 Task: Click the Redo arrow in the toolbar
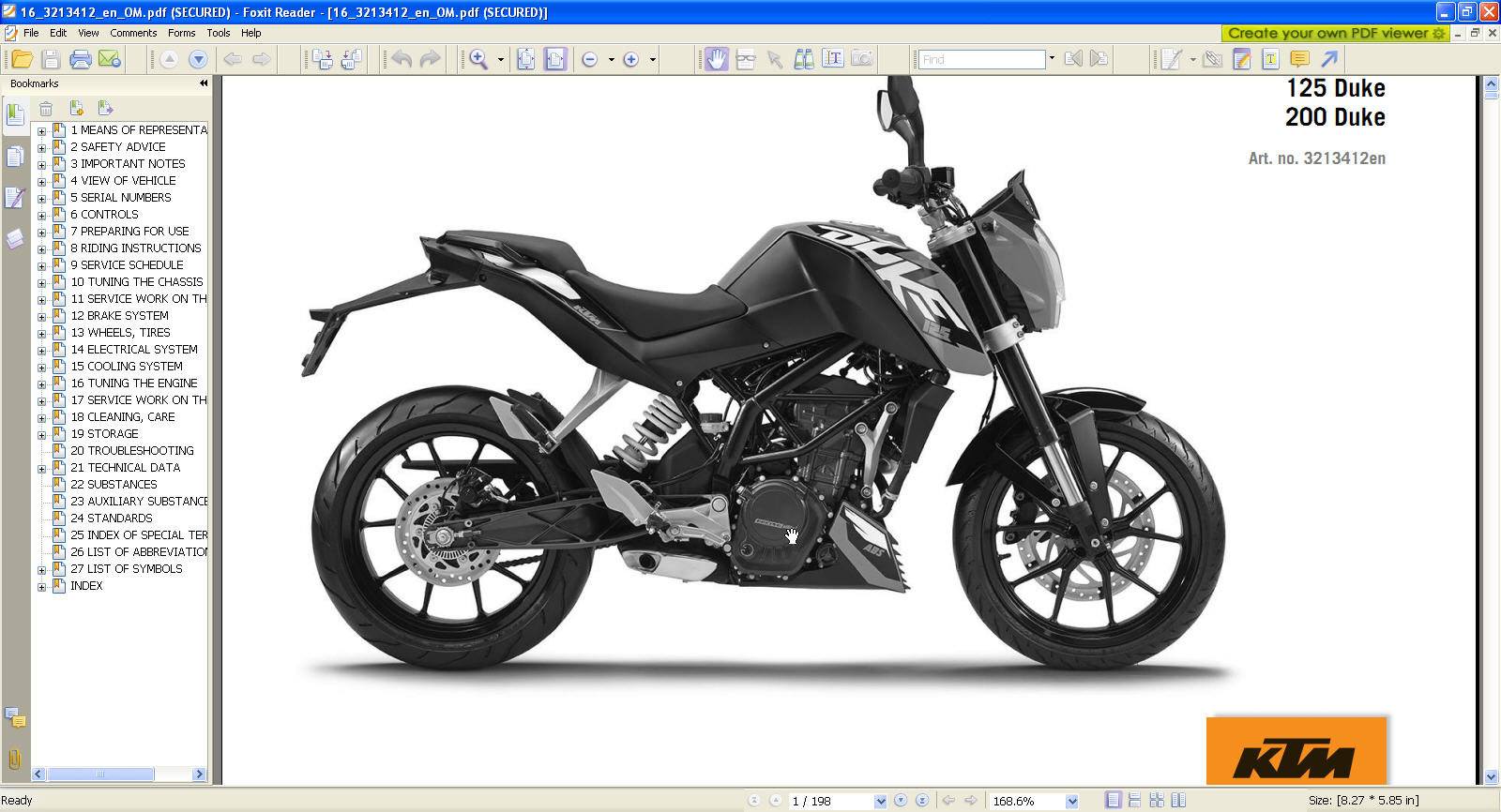click(430, 59)
